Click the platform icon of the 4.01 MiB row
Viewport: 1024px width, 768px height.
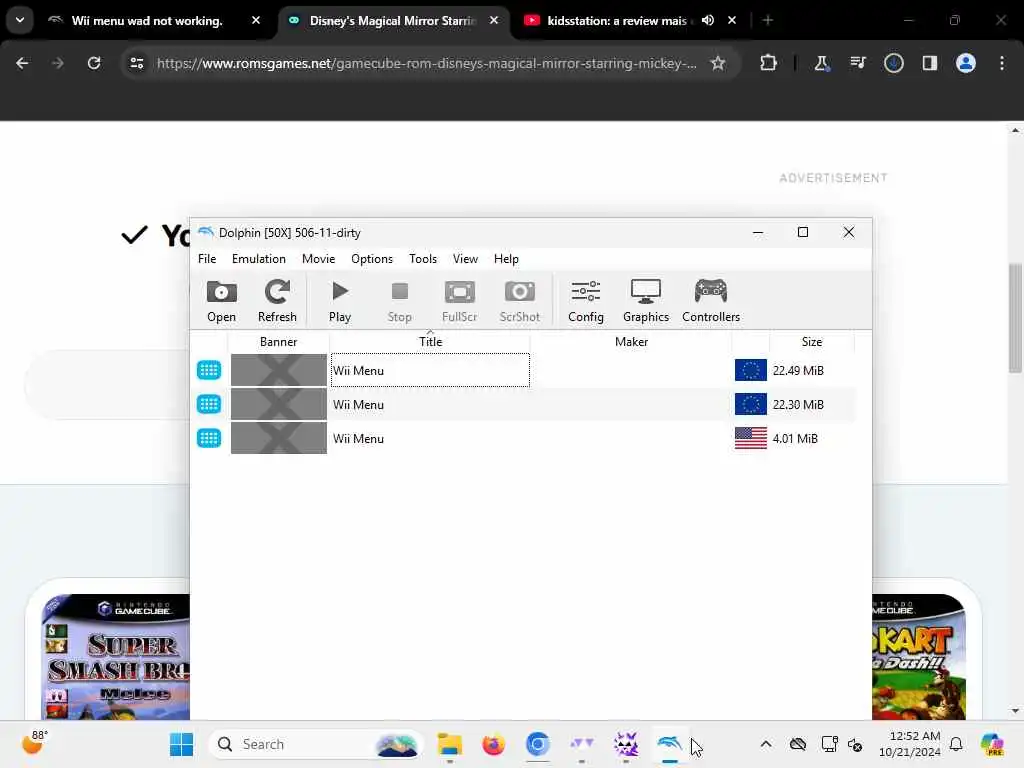click(209, 438)
